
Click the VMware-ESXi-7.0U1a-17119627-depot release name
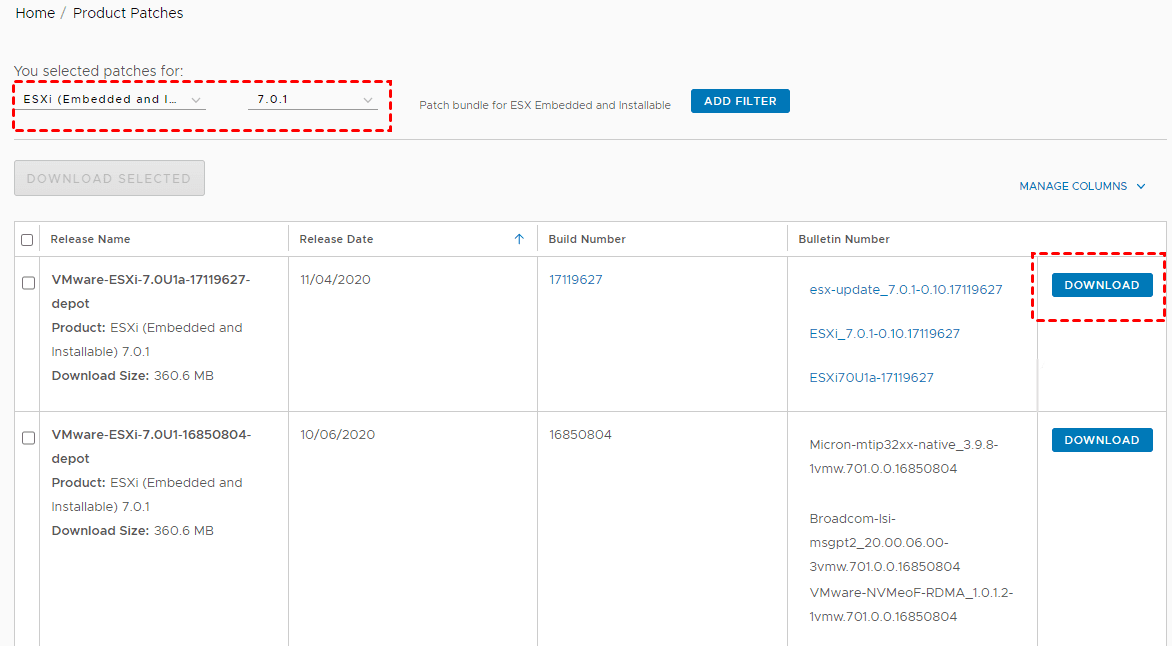click(x=151, y=292)
